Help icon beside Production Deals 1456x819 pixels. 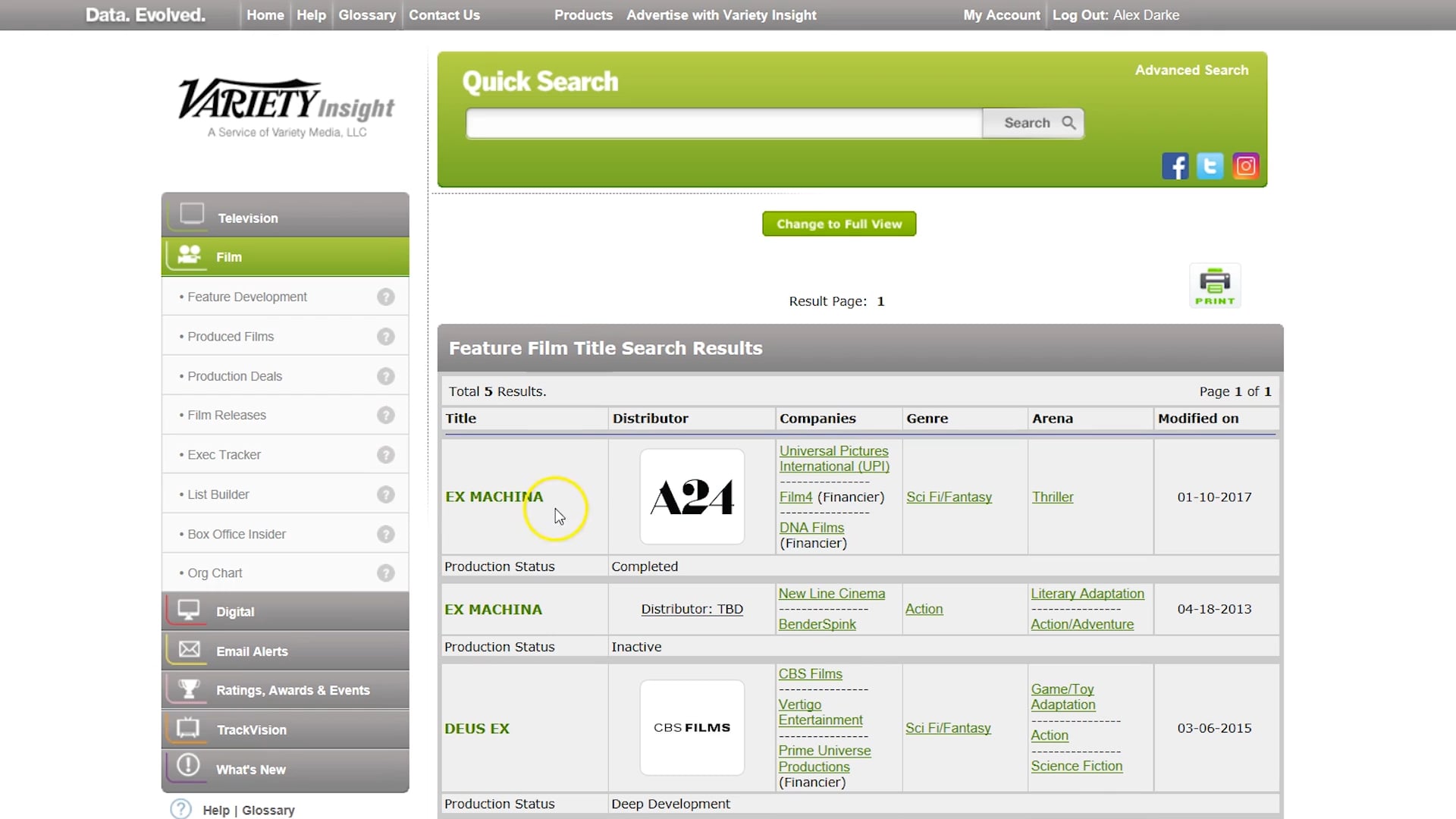pyautogui.click(x=386, y=376)
